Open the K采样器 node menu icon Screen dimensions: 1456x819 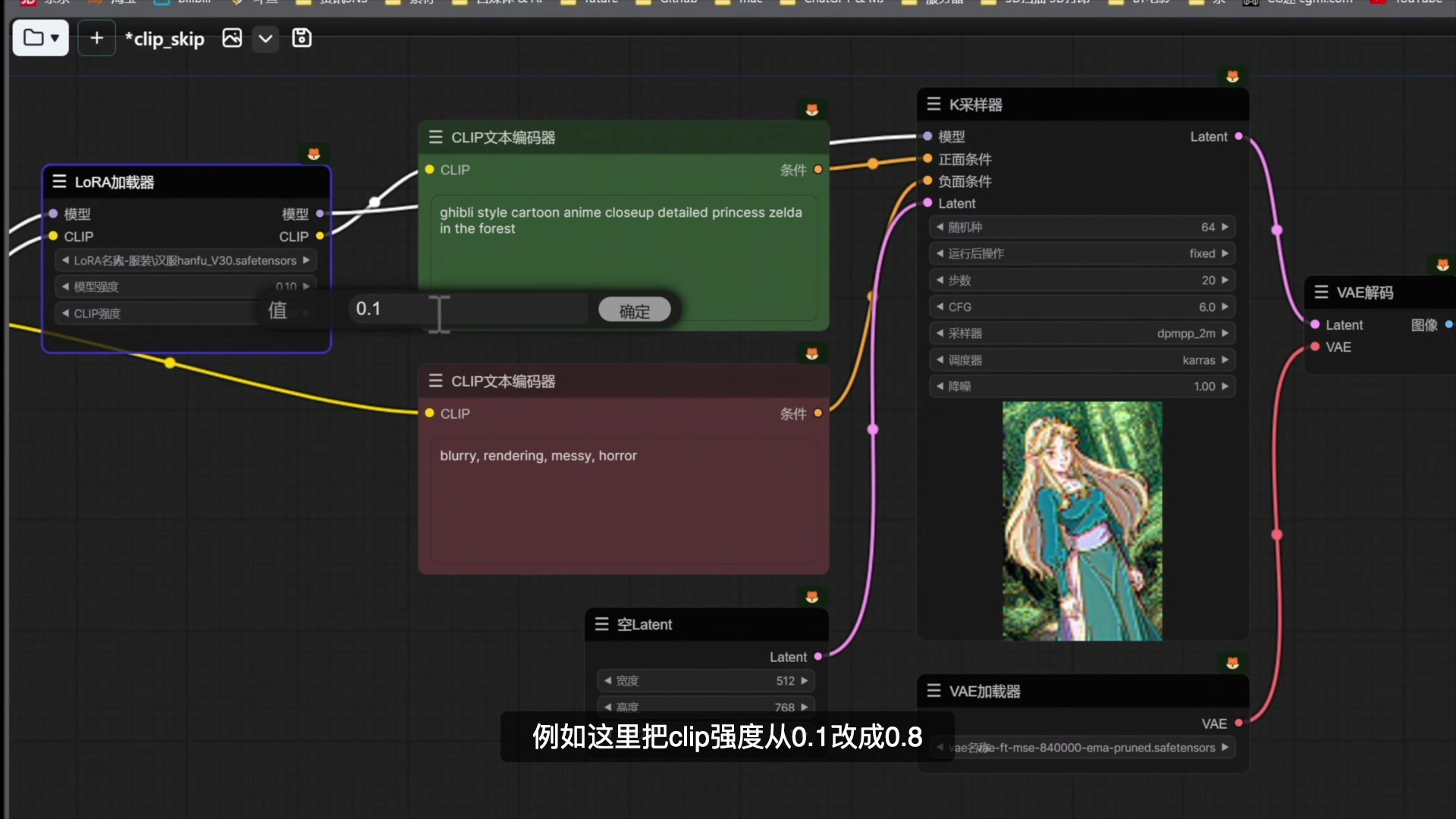[934, 104]
